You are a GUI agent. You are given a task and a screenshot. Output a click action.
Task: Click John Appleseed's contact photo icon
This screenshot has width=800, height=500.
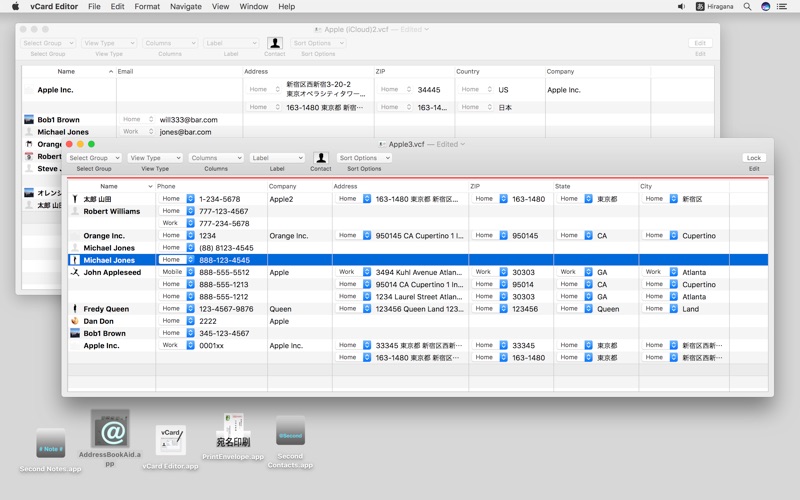[75, 272]
